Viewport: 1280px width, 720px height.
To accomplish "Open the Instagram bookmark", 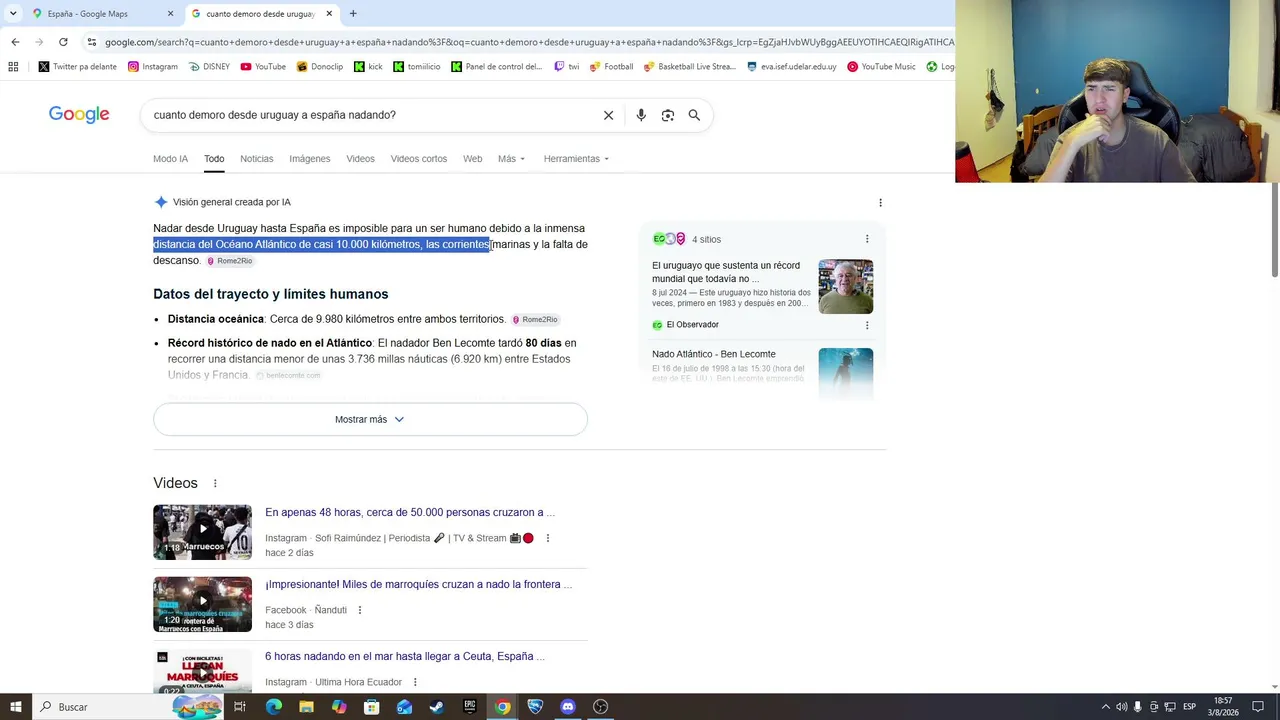I will point(153,67).
